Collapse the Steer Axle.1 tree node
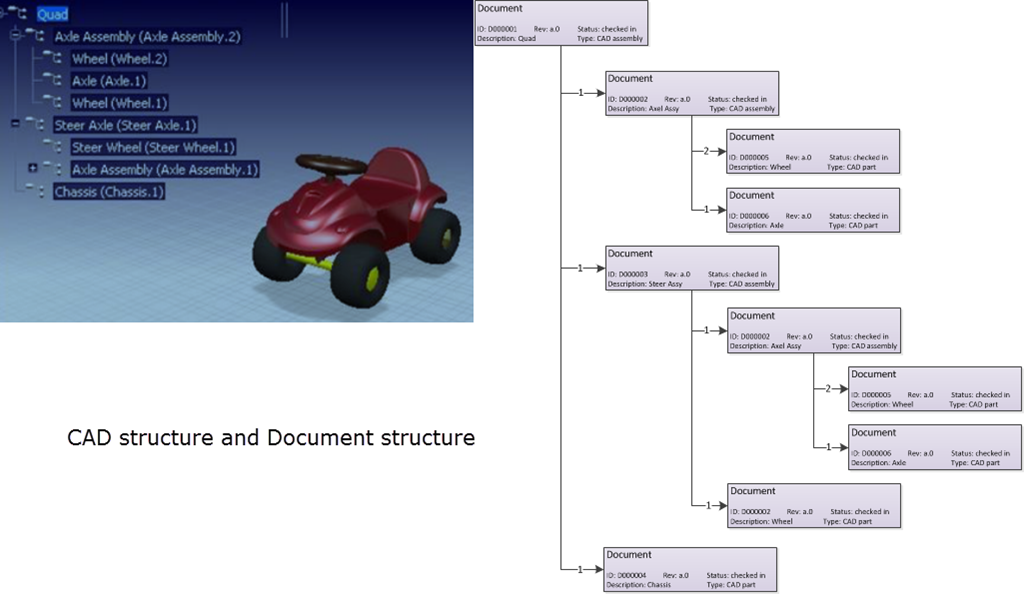The height and width of the screenshot is (594, 1024). 15,124
